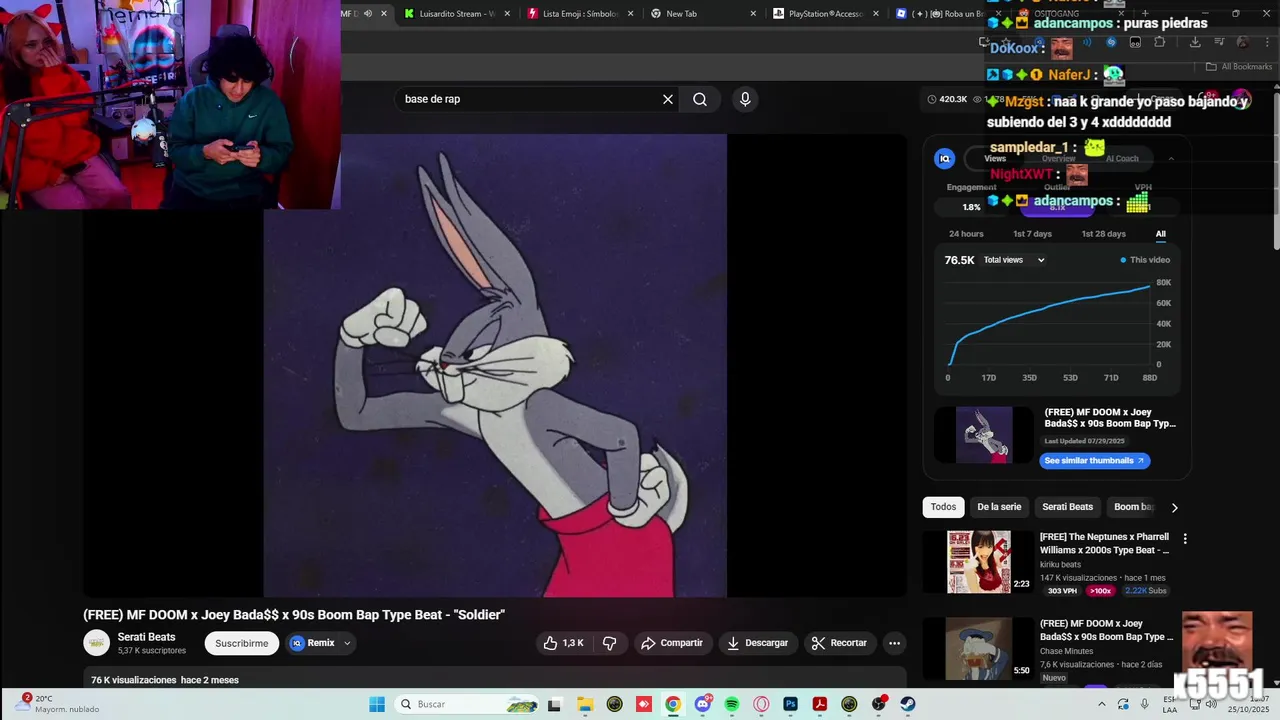Viewport: 1280px width, 720px height.
Task: Select the De la serie filter chip
Action: point(999,507)
